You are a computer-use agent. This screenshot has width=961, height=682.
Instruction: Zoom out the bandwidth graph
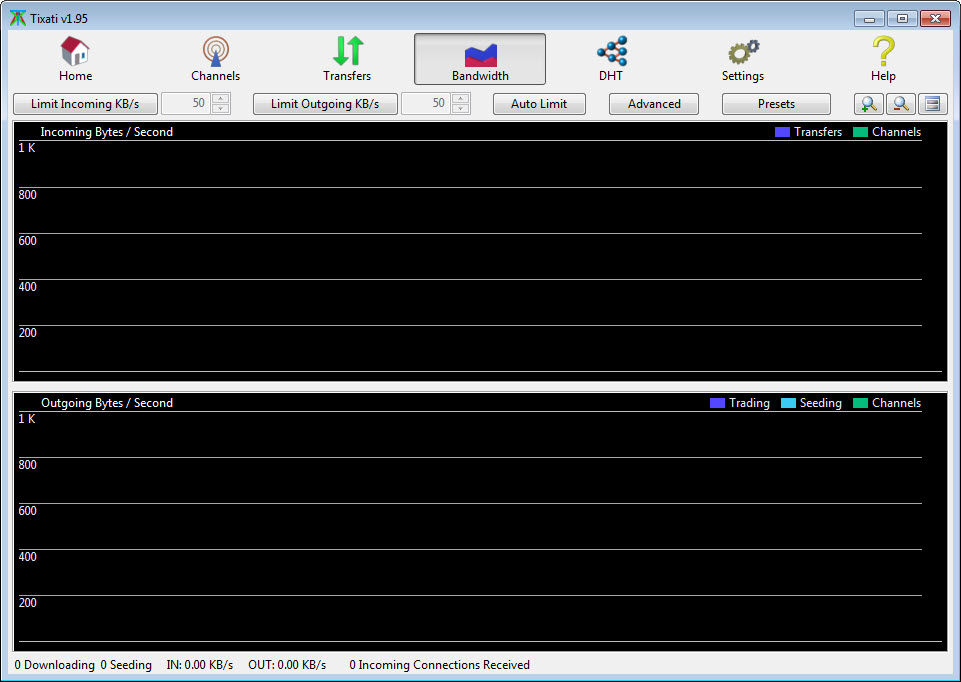pyautogui.click(x=900, y=104)
